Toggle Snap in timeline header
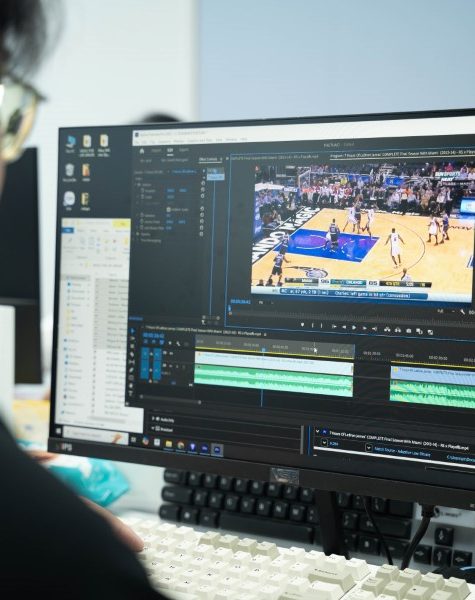This screenshot has height=600, width=475. point(154,342)
